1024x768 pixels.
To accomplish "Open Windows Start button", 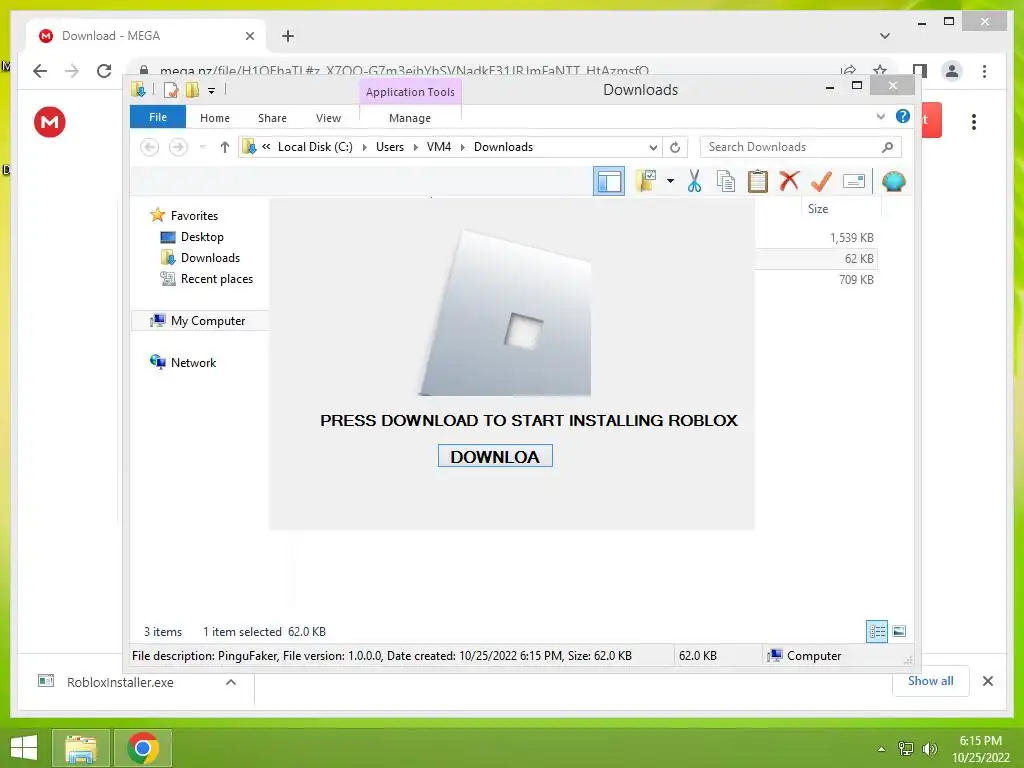I will pyautogui.click(x=24, y=748).
